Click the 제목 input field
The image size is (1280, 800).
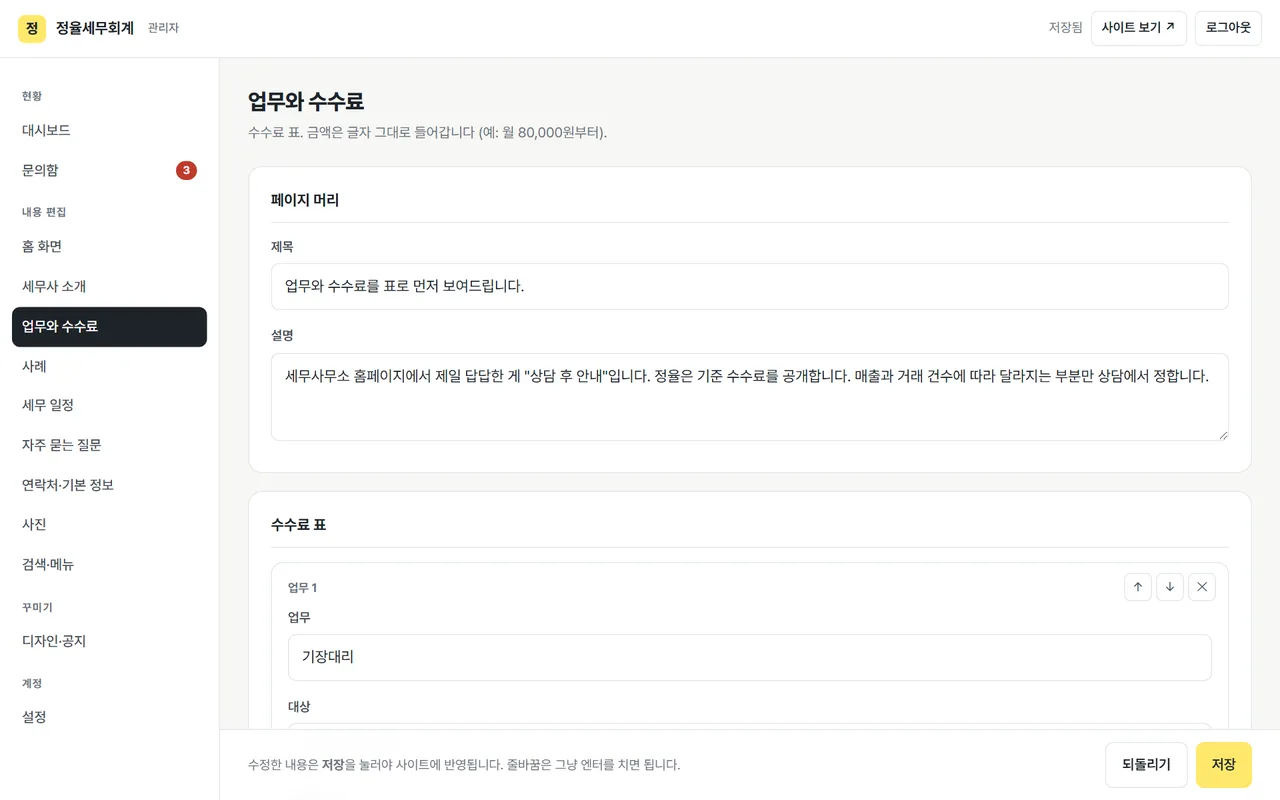coord(750,286)
